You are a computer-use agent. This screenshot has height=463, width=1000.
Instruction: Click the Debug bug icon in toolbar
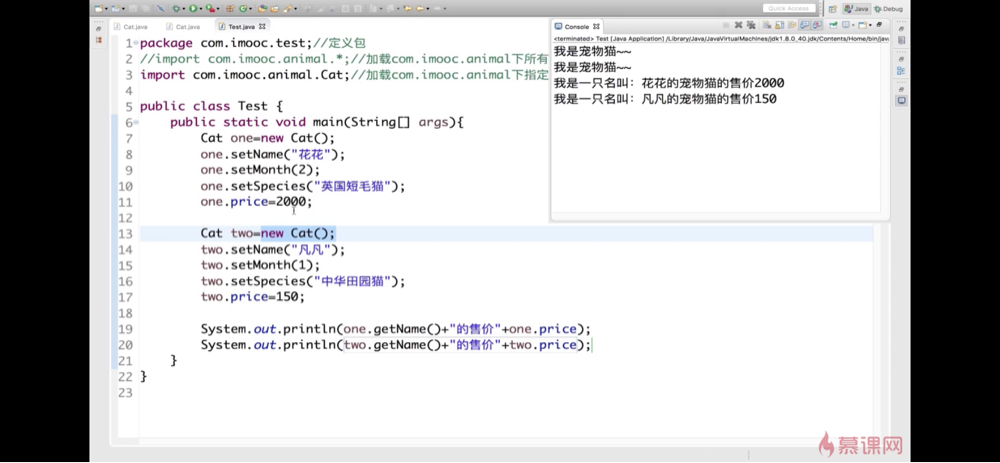176,9
